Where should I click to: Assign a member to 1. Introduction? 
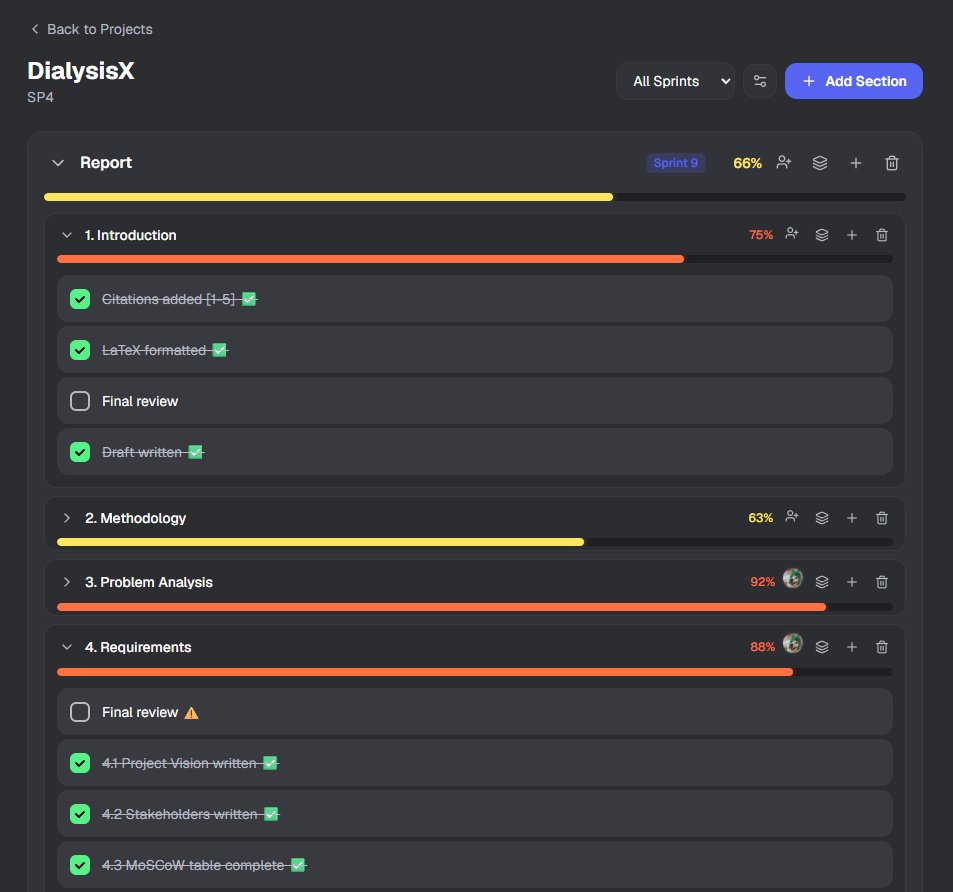(x=791, y=235)
